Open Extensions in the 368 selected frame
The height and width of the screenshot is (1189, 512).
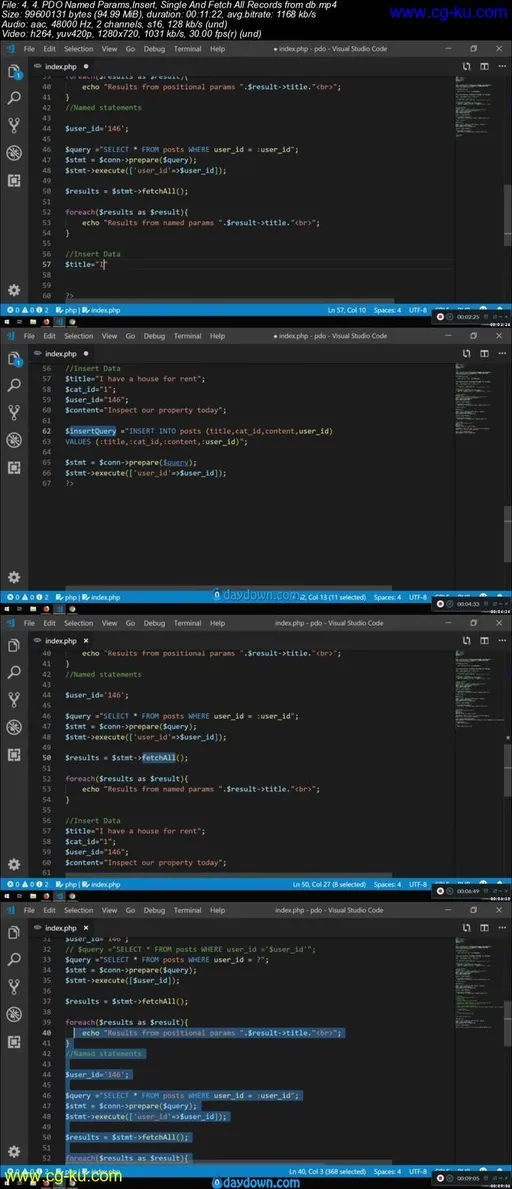[x=14, y=1042]
